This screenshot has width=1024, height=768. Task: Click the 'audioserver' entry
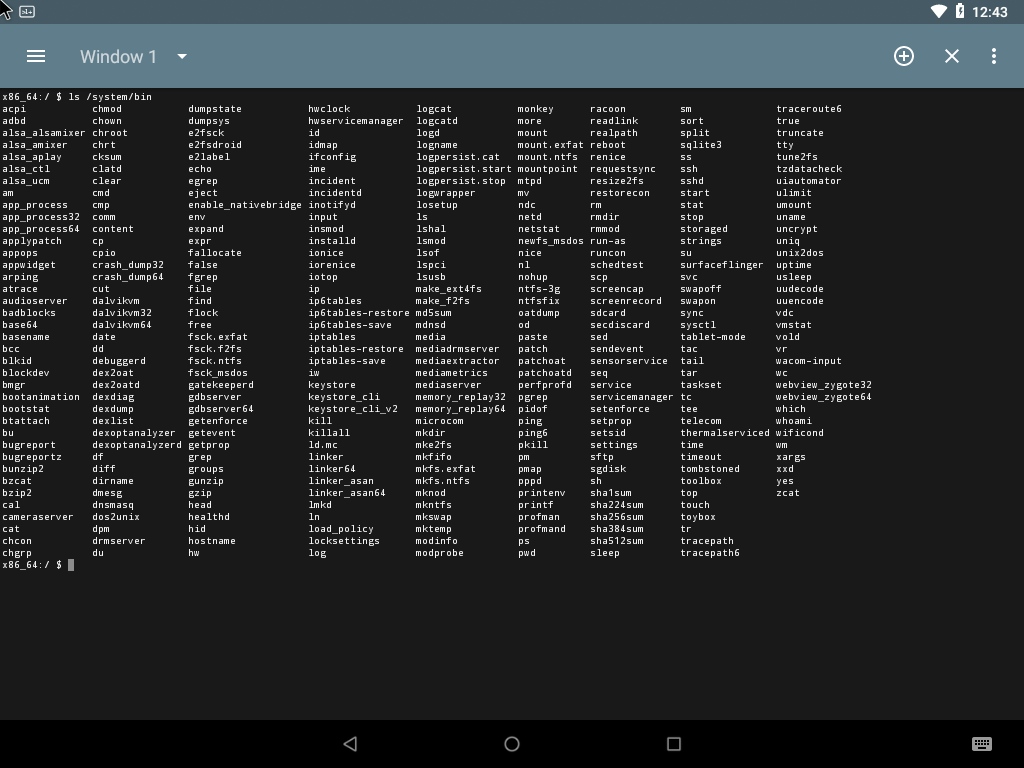(x=35, y=301)
